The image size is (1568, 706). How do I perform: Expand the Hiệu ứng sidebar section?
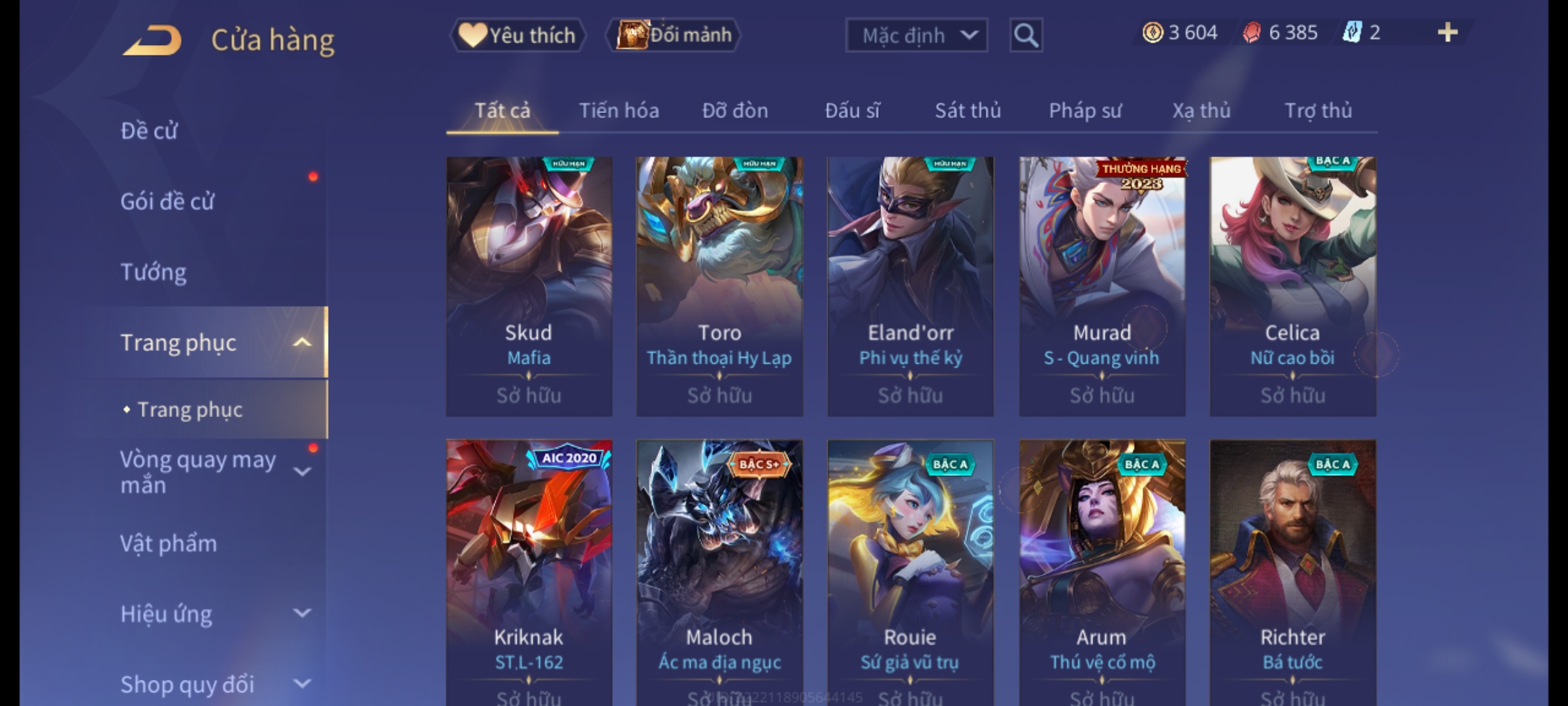click(x=302, y=613)
